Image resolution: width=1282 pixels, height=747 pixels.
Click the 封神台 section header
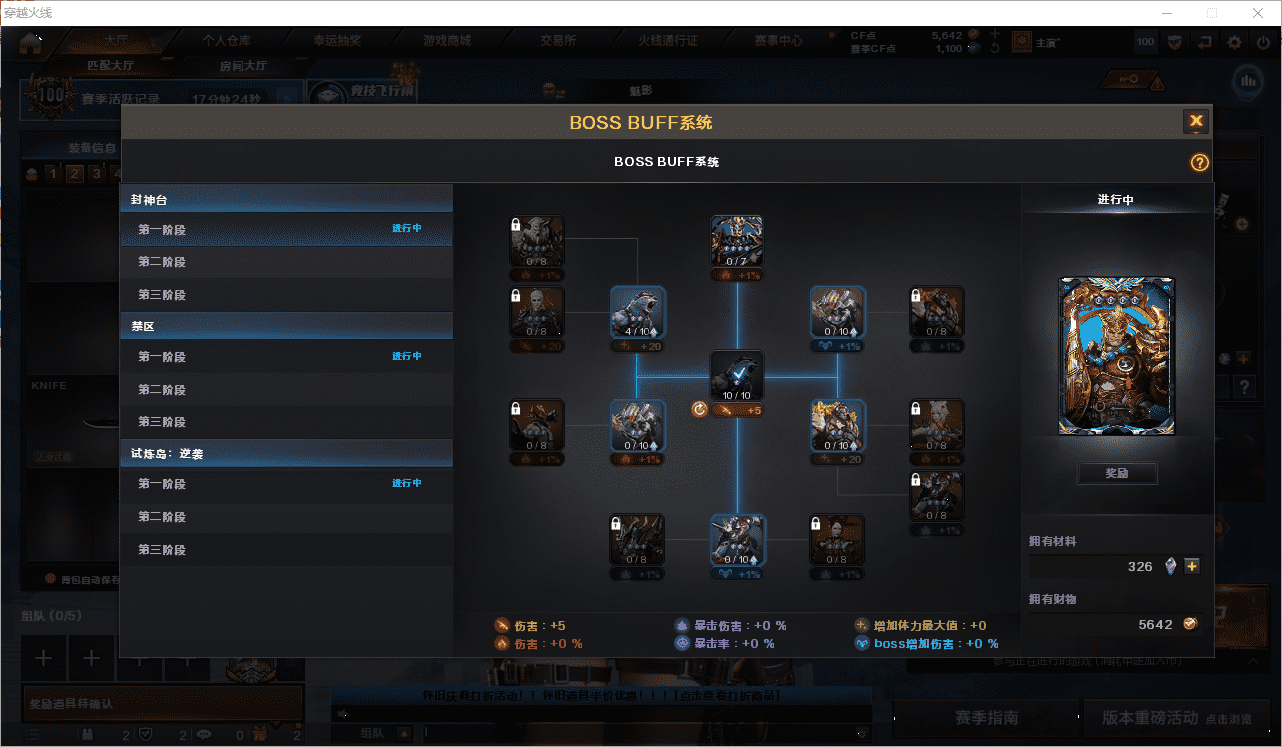pyautogui.click(x=286, y=200)
